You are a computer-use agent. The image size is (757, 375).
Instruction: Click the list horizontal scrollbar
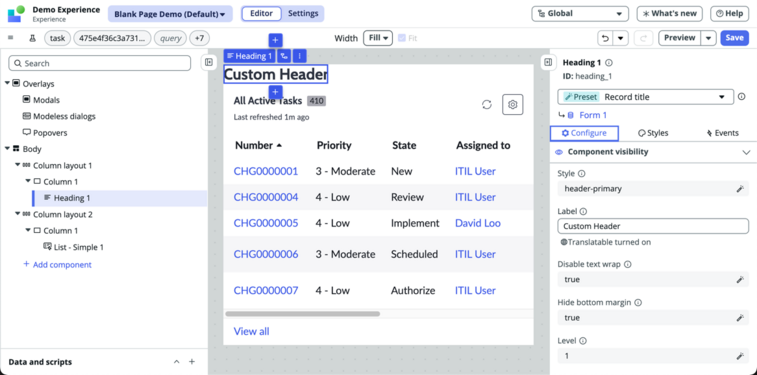(303, 314)
